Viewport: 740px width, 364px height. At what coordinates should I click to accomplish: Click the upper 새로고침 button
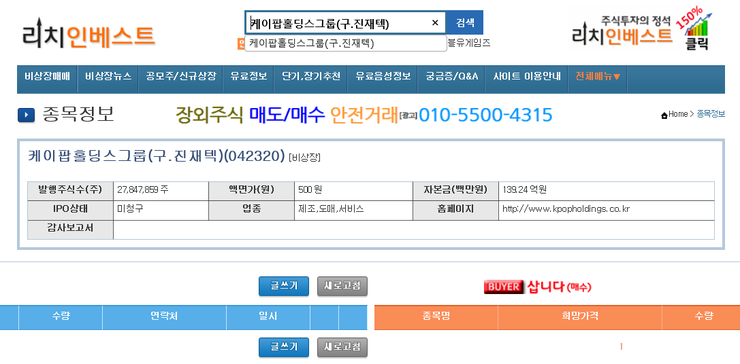click(x=342, y=286)
